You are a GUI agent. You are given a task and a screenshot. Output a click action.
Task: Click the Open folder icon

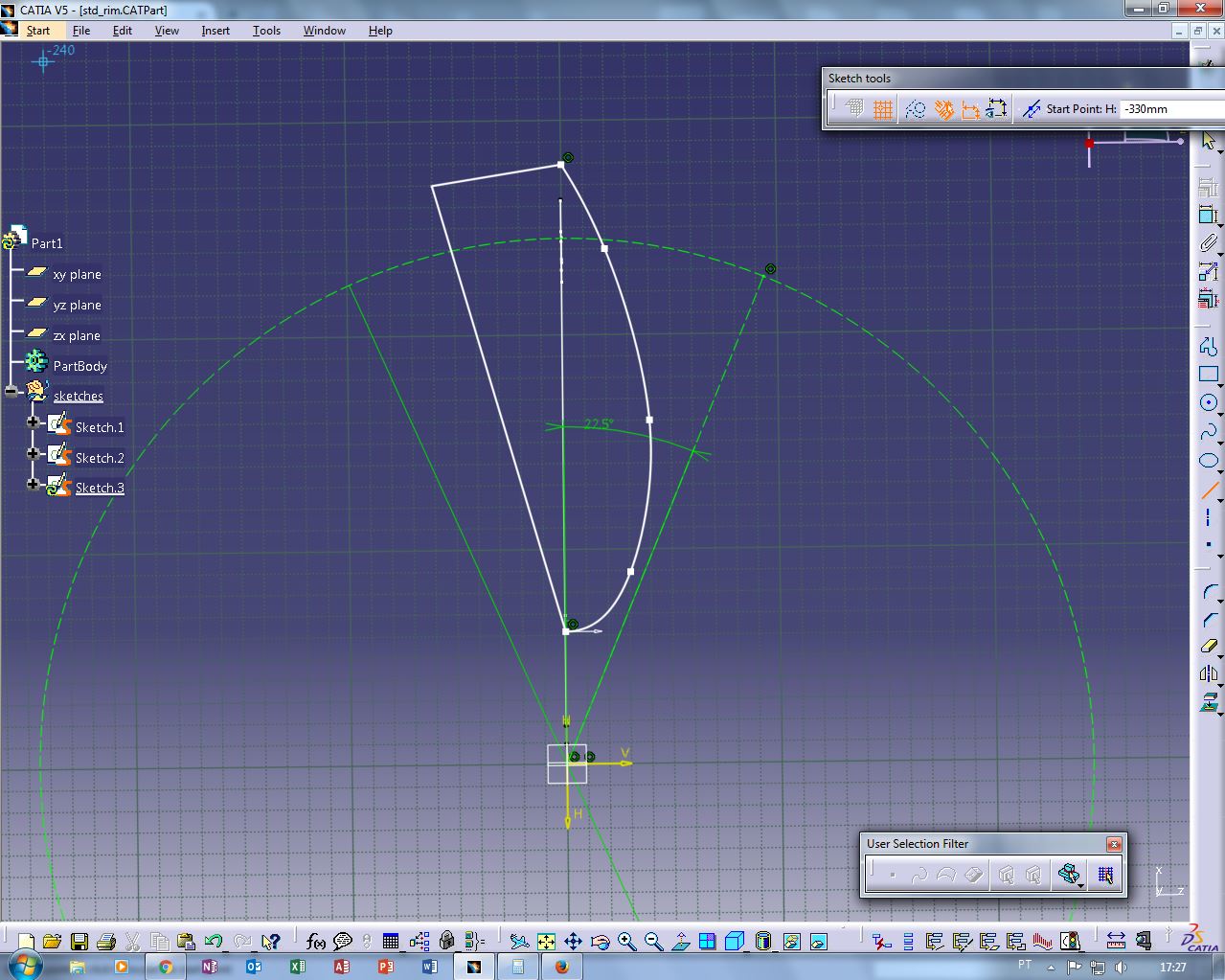(53, 942)
